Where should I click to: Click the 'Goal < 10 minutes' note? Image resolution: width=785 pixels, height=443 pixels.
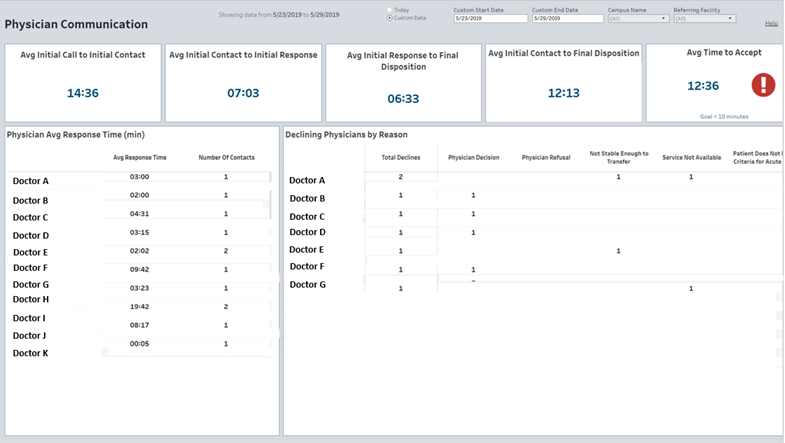[x=724, y=116]
